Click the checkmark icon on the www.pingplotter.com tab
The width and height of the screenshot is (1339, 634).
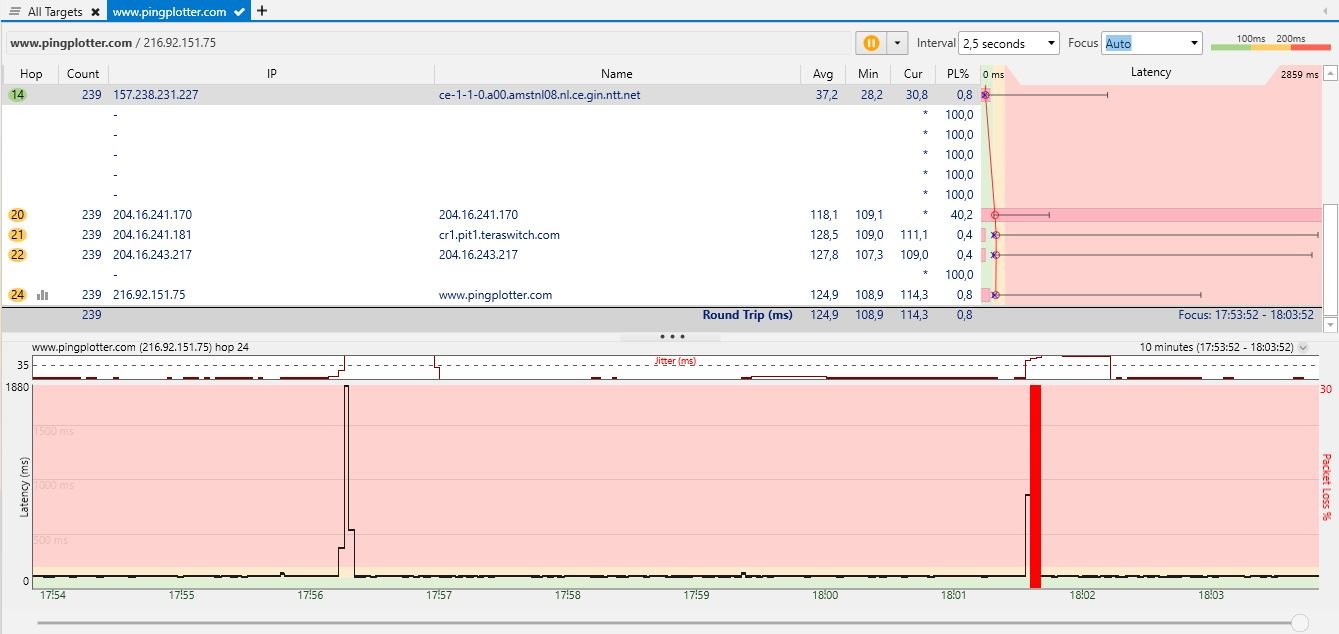click(239, 12)
